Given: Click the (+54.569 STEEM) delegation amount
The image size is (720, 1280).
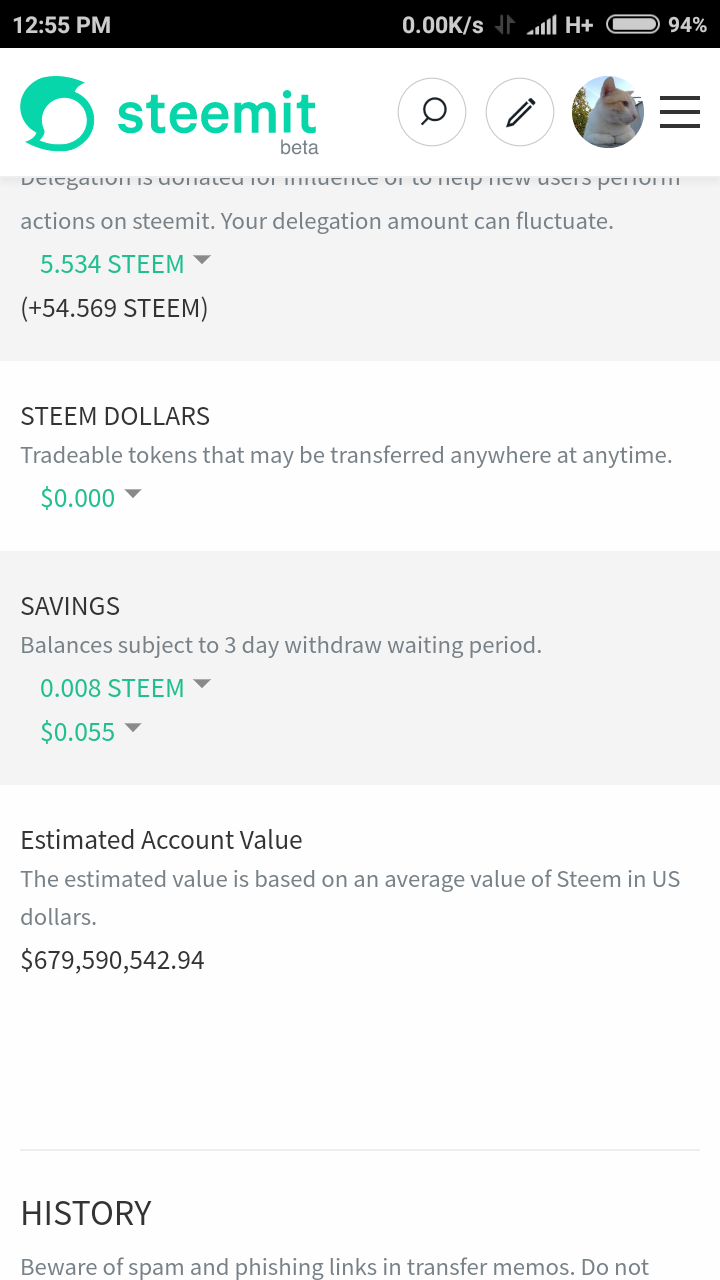Looking at the screenshot, I should click(x=114, y=308).
